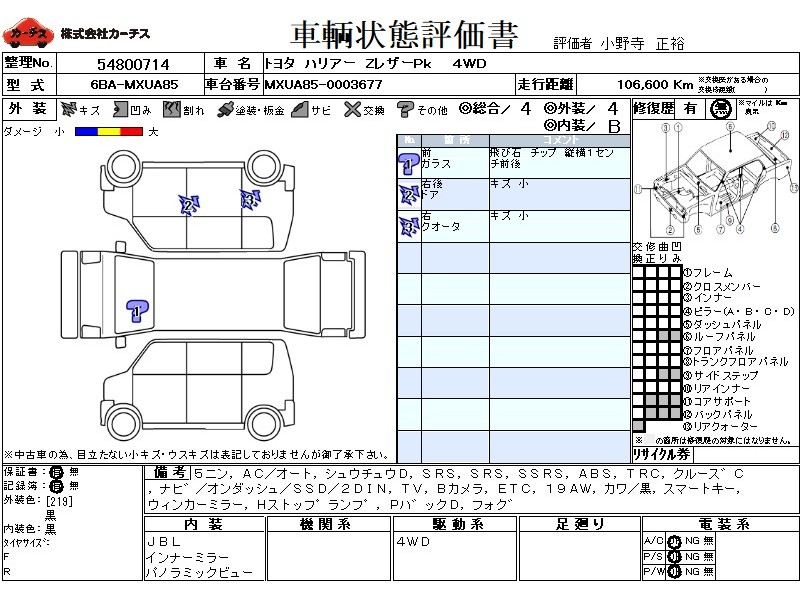Select NG in the A/C row

pos(692,541)
